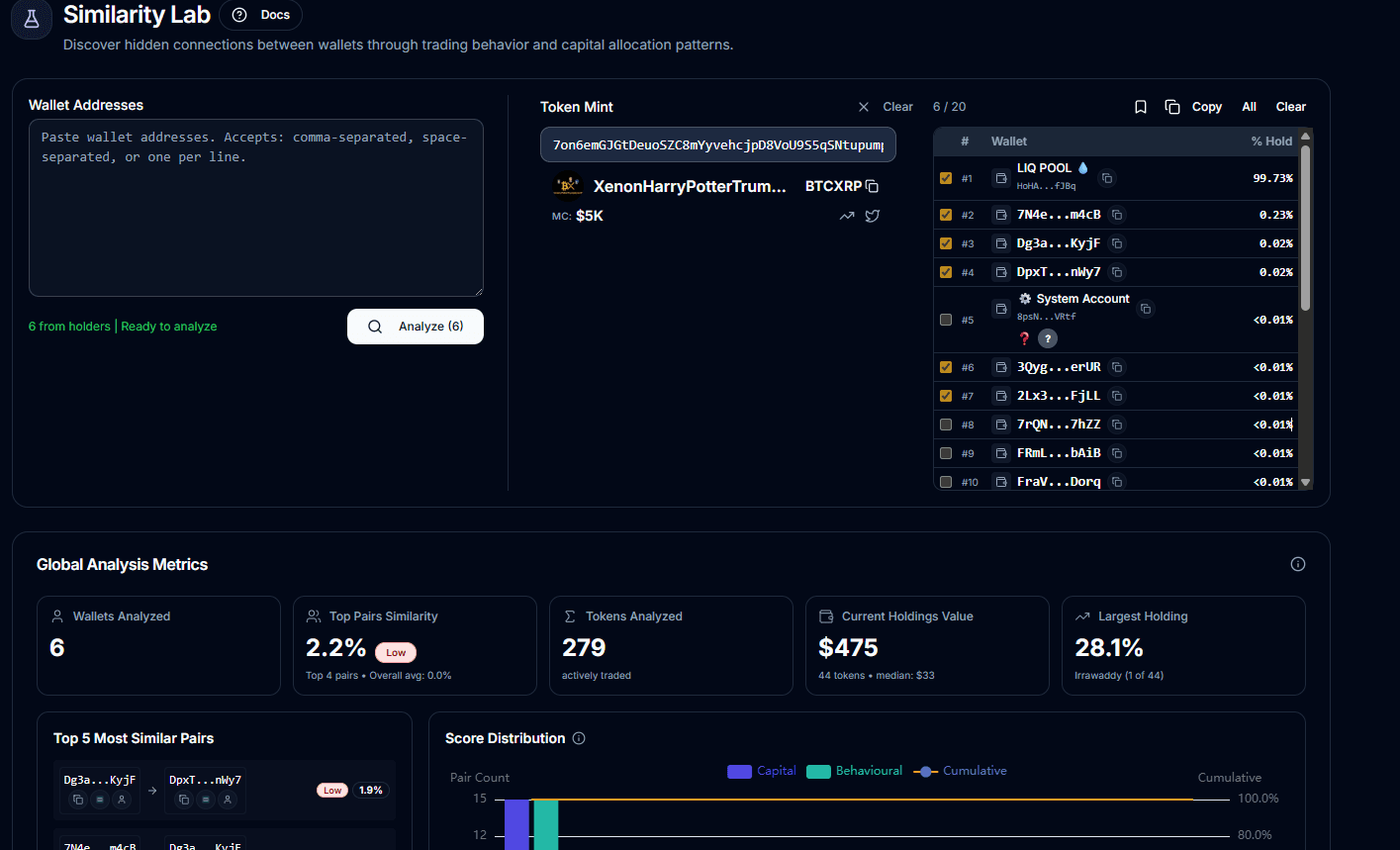Copy the LIQ POOL wallet address

[1106, 179]
